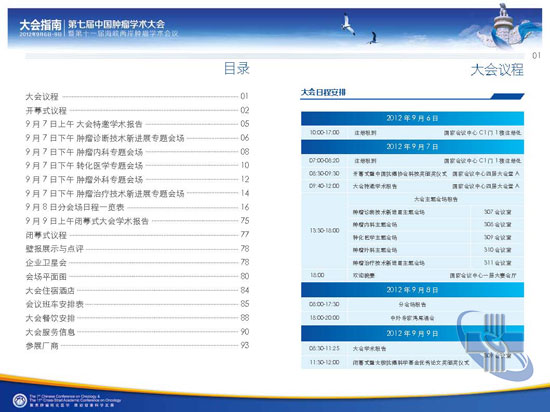Open the 会议班车安排表 entry
The height and width of the screenshot is (412, 550).
point(137,304)
